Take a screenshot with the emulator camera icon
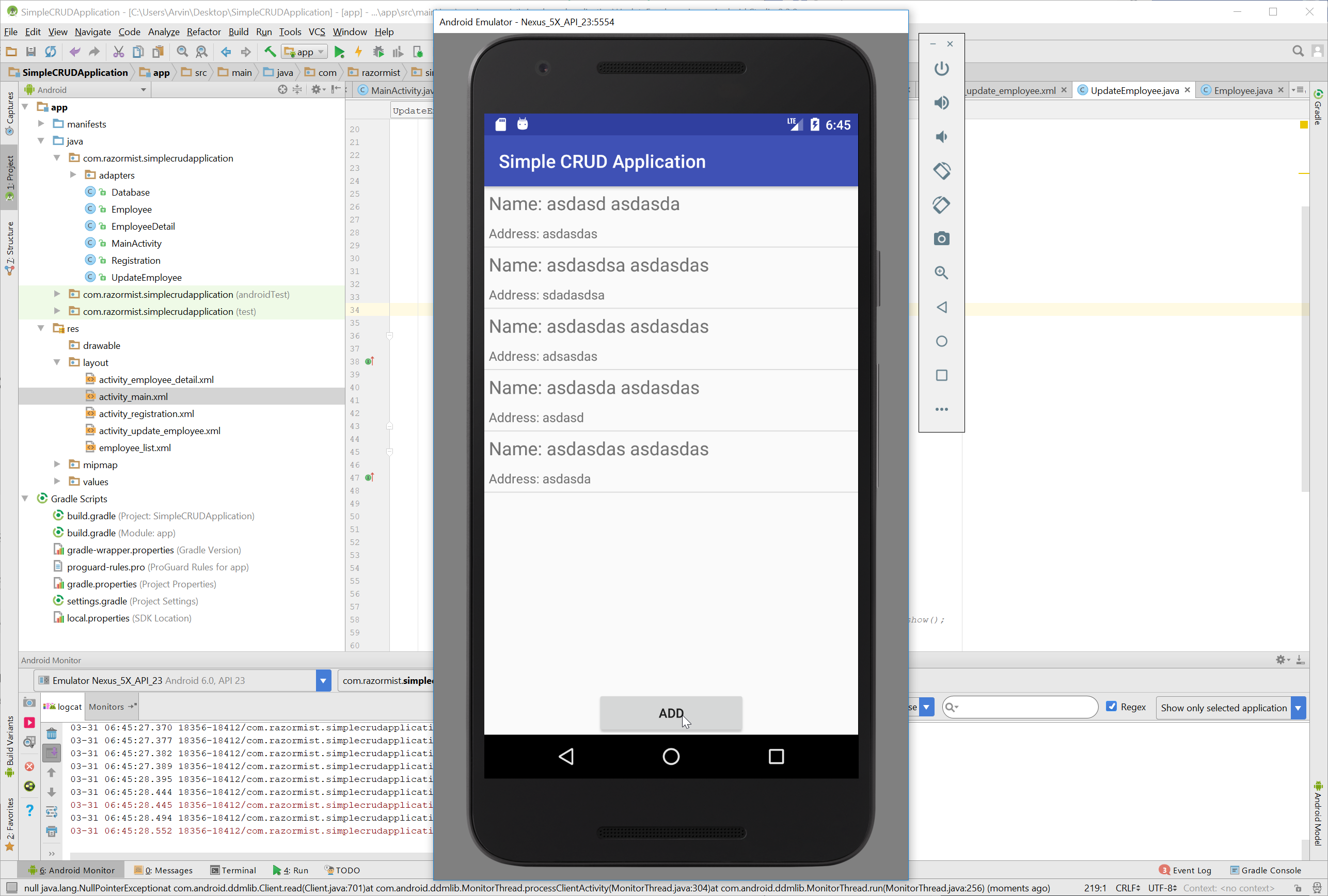This screenshot has width=1328, height=896. pos(941,238)
